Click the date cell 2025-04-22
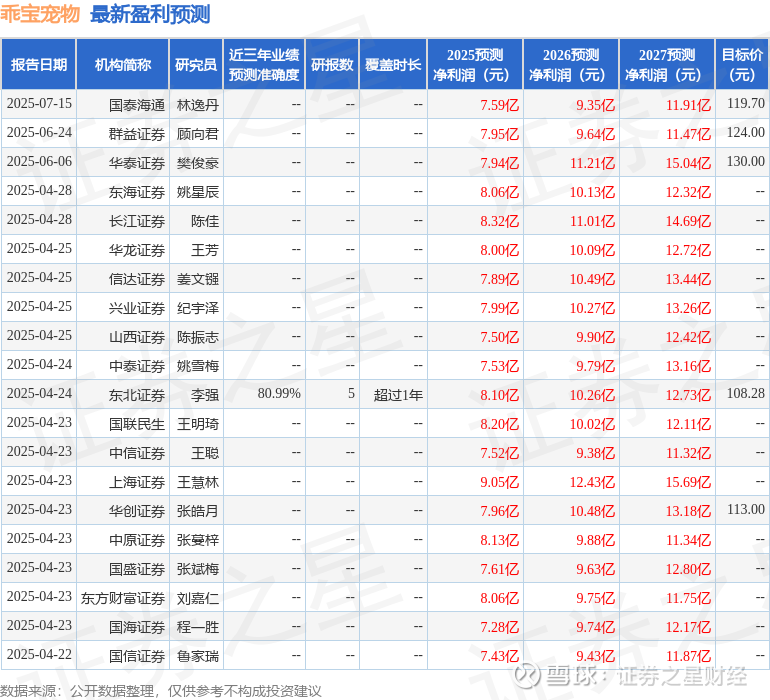 click(x=39, y=654)
